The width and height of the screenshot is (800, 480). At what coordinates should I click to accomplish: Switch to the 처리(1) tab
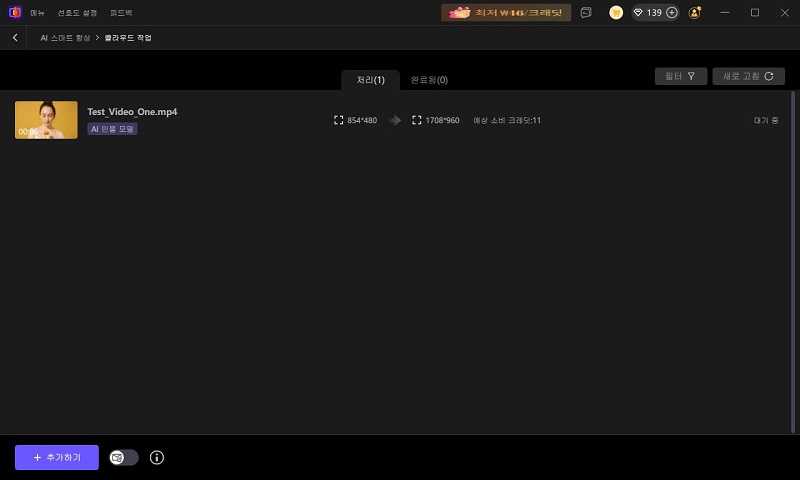(370, 80)
